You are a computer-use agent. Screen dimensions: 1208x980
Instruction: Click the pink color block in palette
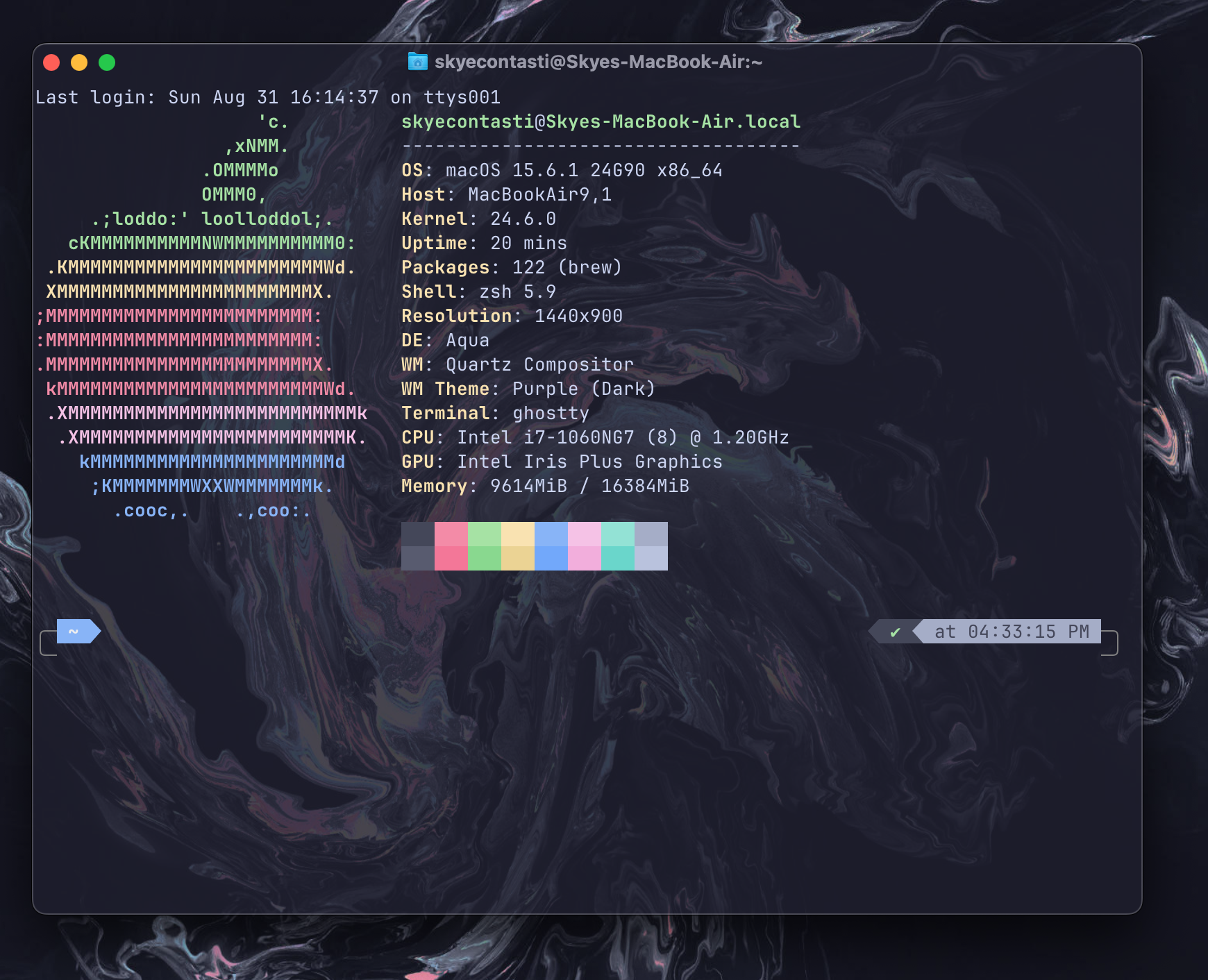click(x=451, y=546)
